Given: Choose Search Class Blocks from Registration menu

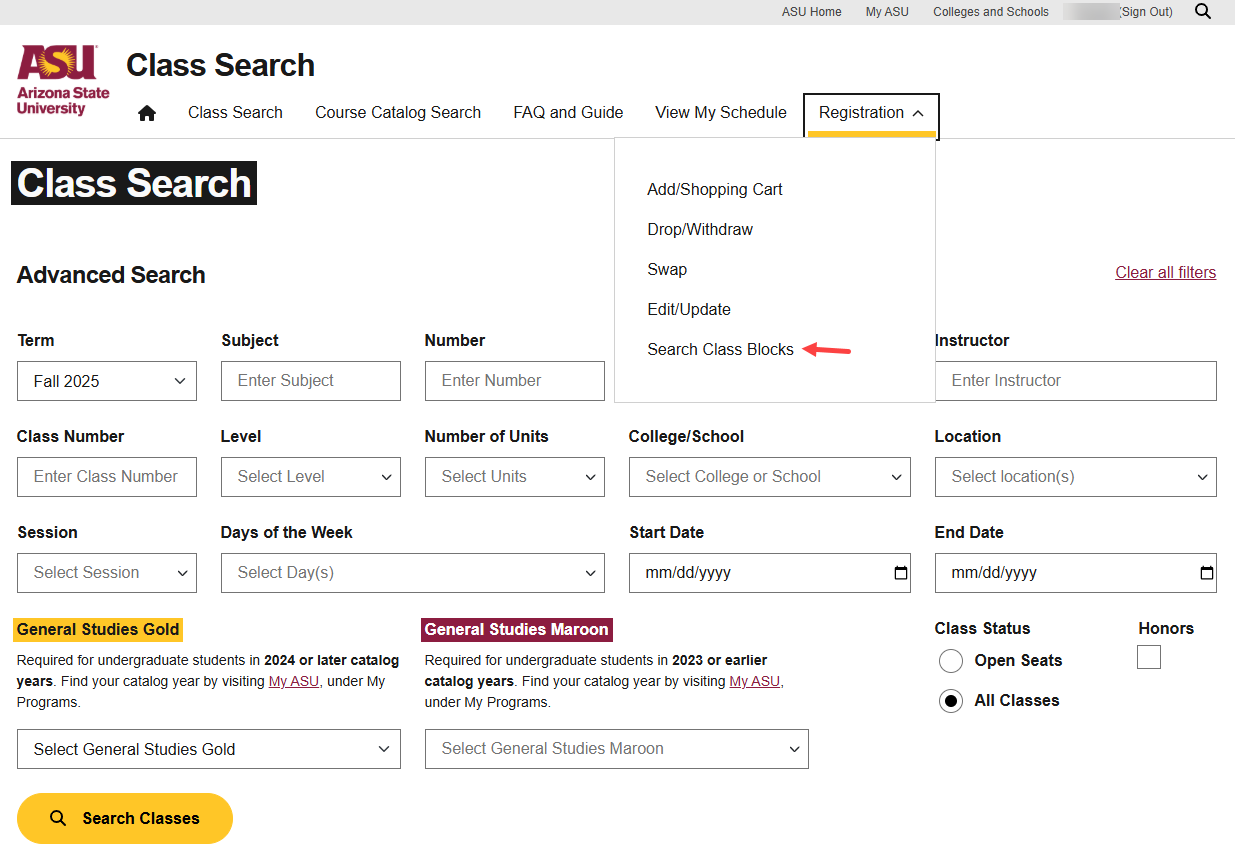Looking at the screenshot, I should tap(720, 349).
